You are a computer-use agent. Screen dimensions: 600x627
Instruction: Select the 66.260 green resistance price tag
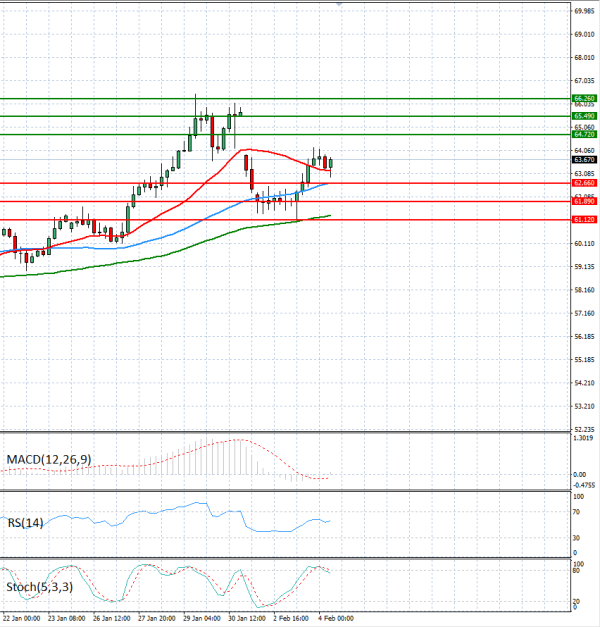[x=584, y=98]
